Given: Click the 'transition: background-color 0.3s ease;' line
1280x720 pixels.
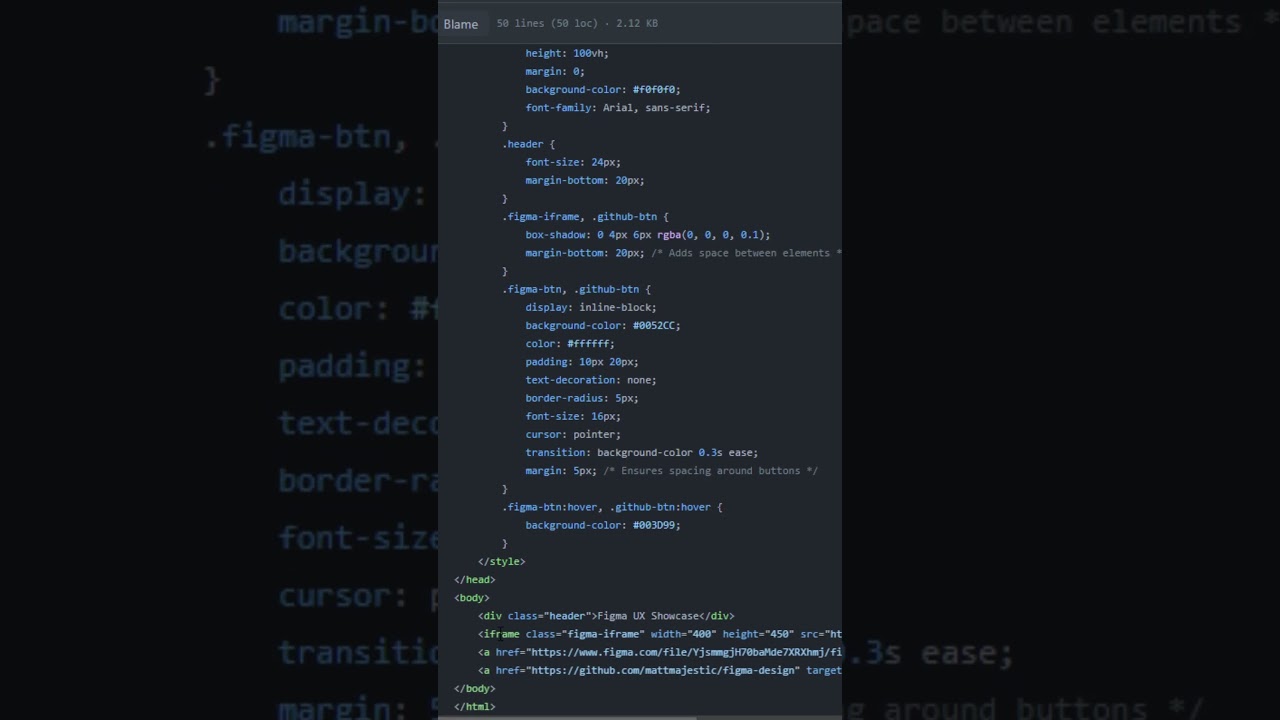Looking at the screenshot, I should pos(642,452).
